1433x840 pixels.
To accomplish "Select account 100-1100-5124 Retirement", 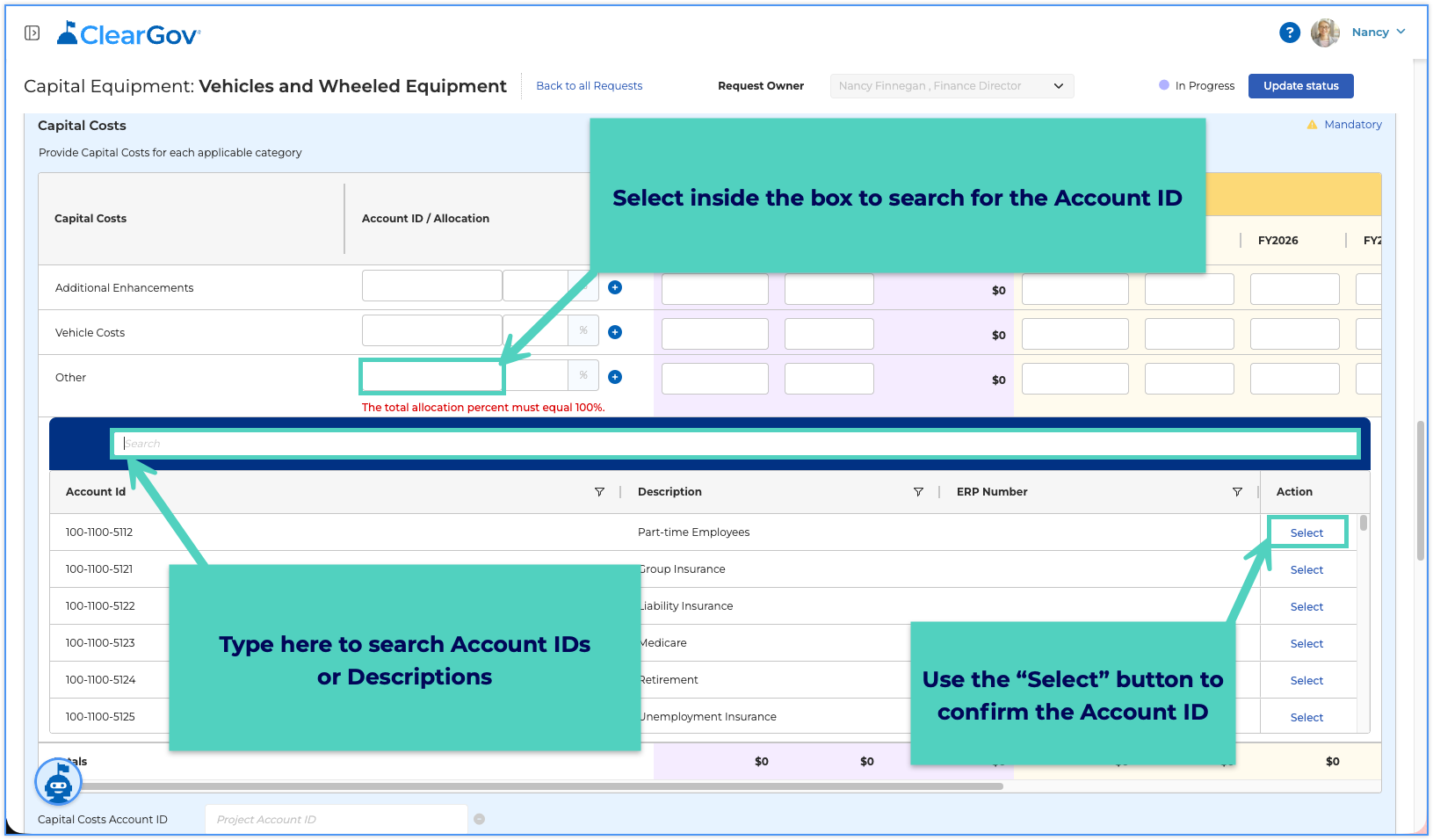I will pyautogui.click(x=1306, y=681).
